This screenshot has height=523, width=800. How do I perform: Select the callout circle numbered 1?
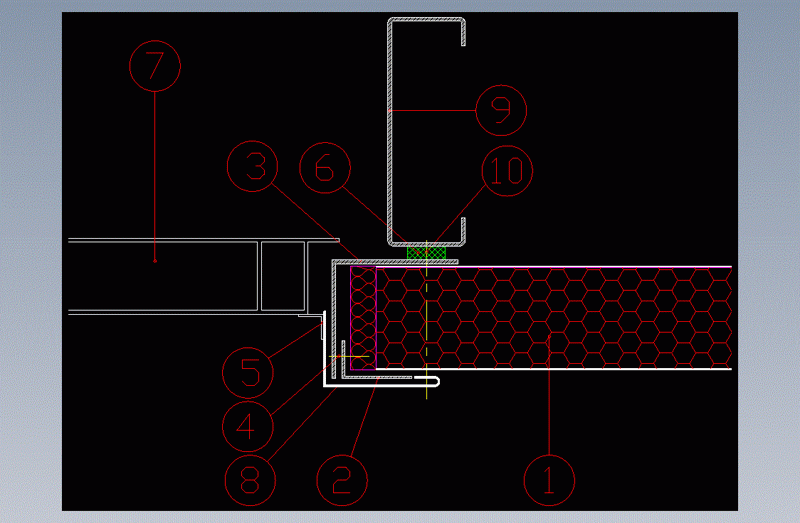549,479
